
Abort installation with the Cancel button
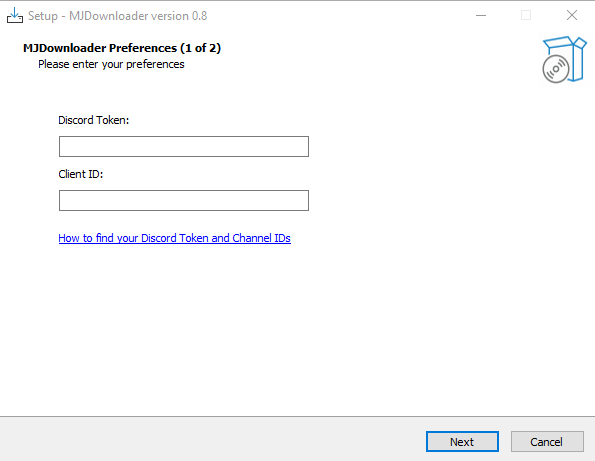tap(547, 442)
